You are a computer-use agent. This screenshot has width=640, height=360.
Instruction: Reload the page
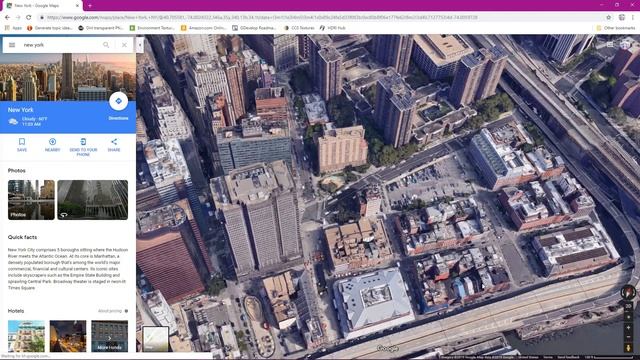(29, 18)
